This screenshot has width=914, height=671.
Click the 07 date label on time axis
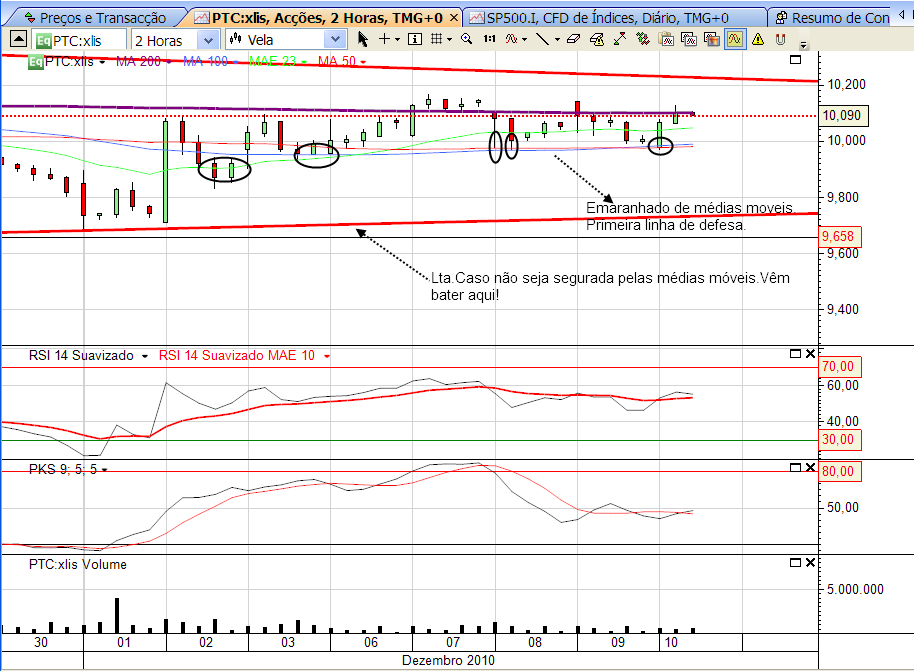pyautogui.click(x=453, y=642)
